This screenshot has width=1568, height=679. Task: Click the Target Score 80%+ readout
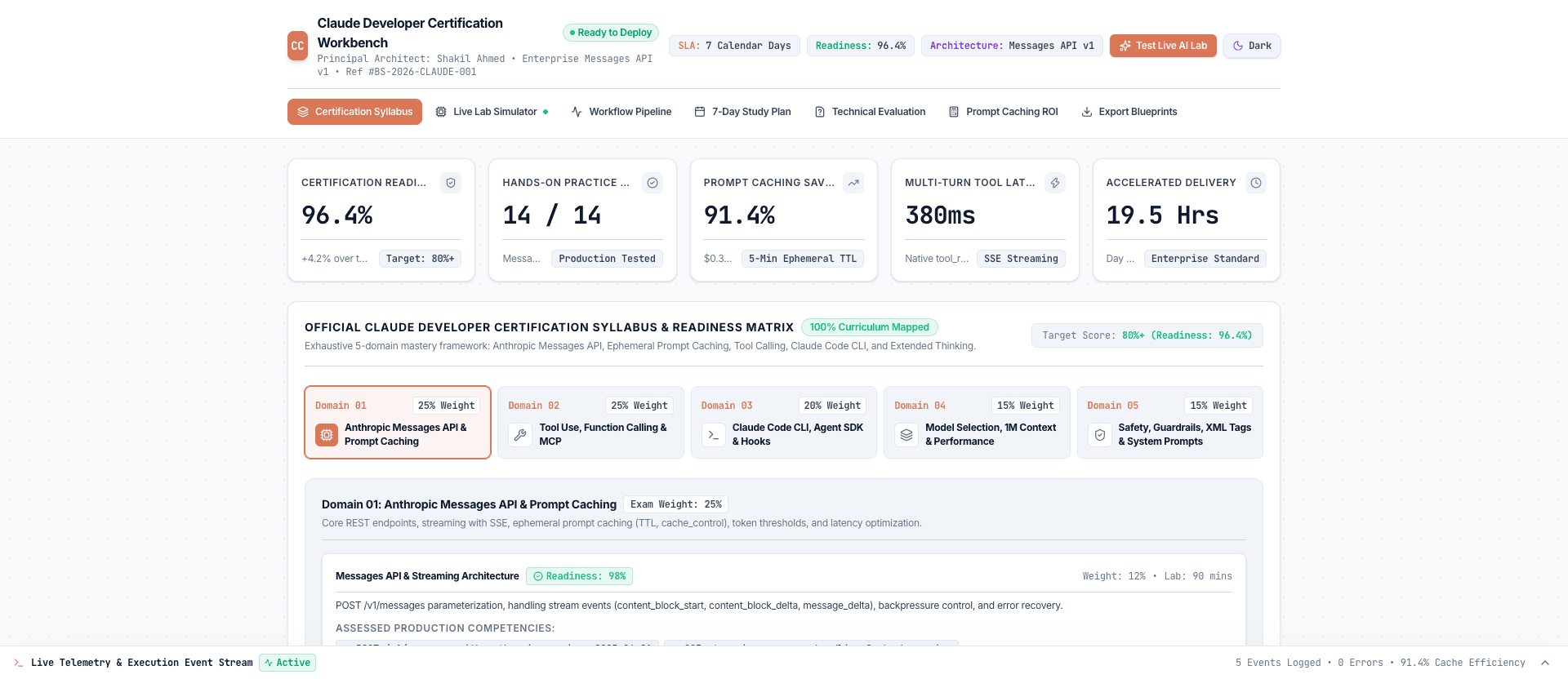point(1147,335)
